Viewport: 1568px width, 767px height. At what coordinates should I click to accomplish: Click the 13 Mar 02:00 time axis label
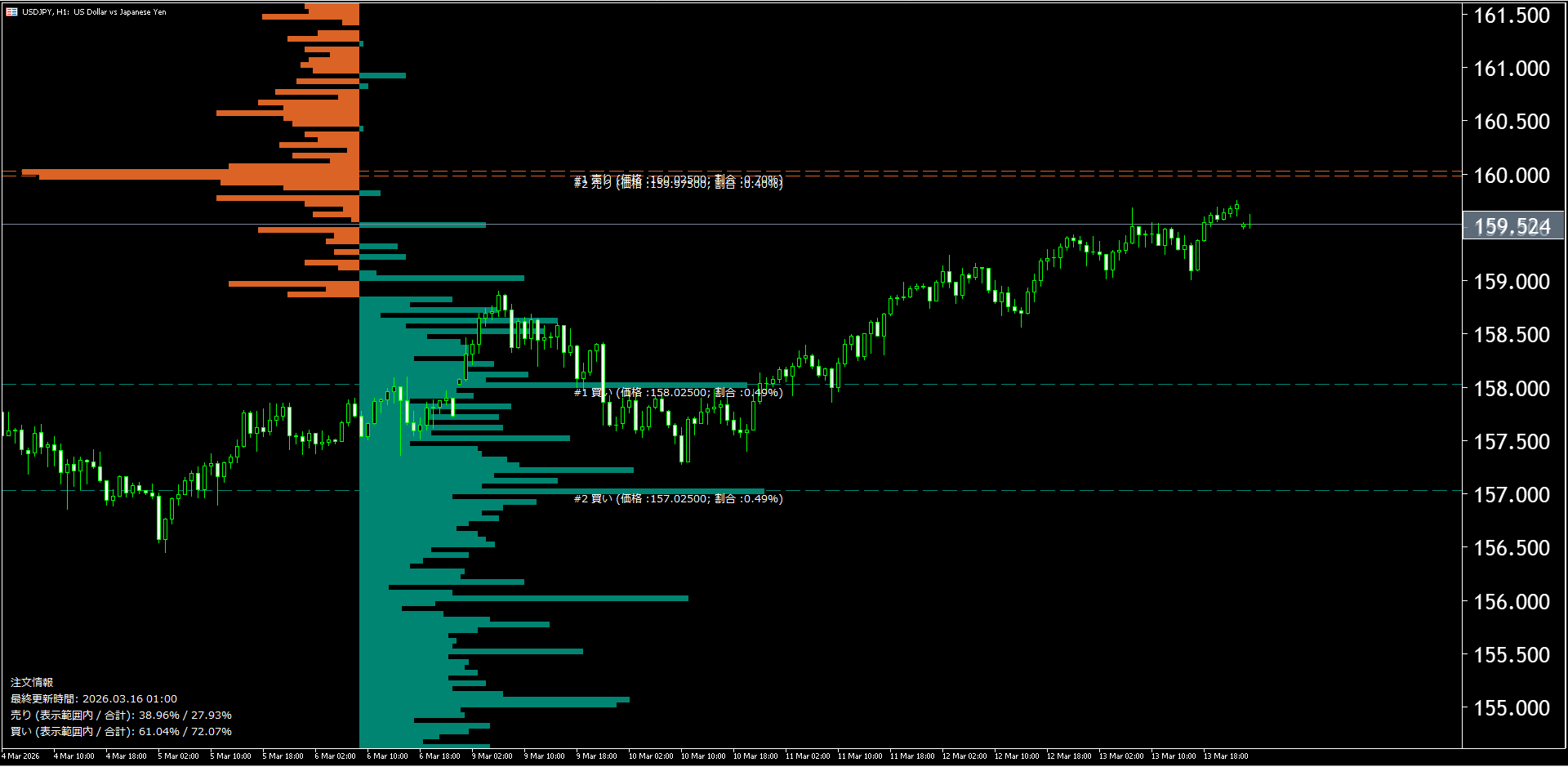pyautogui.click(x=1121, y=756)
